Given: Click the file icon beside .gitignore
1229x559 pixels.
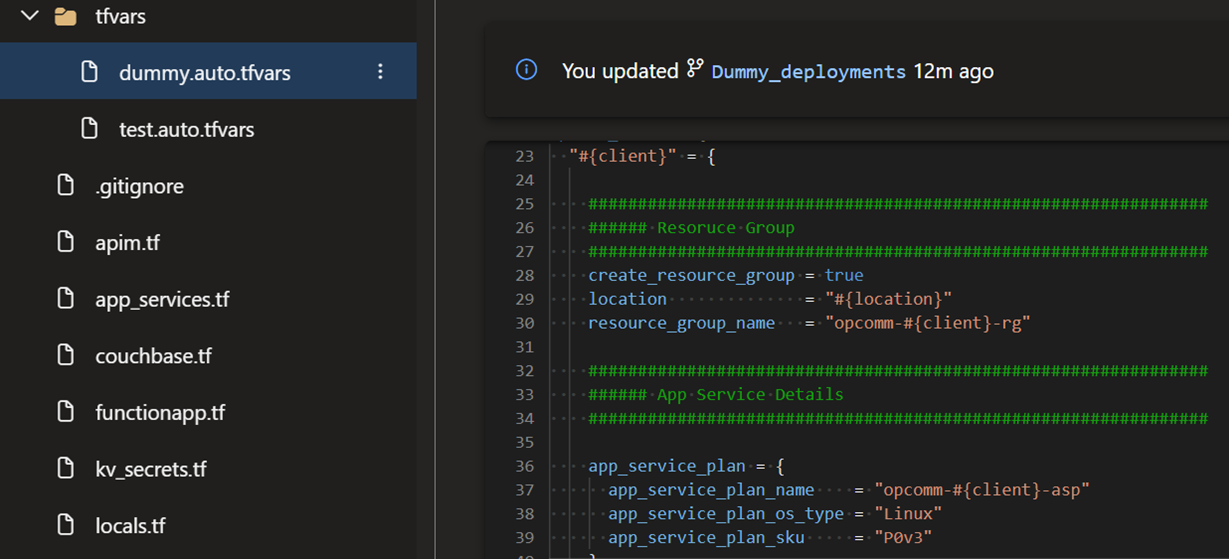Looking at the screenshot, I should 66,186.
